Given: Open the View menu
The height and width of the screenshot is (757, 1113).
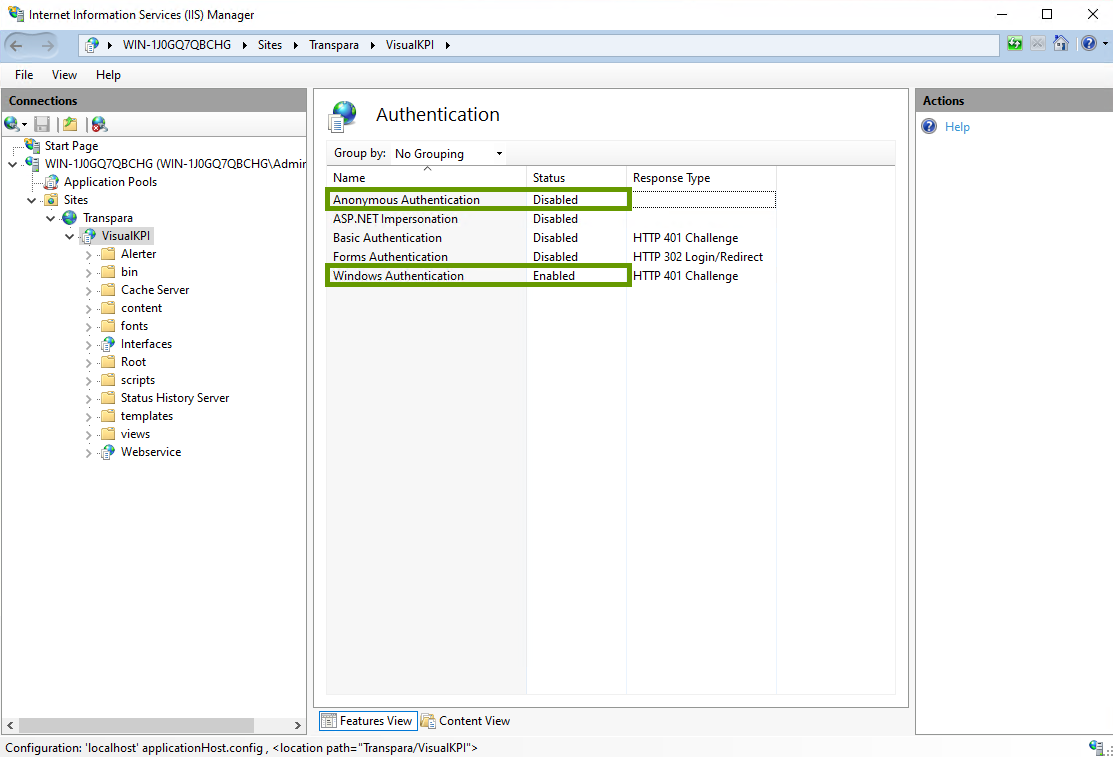Looking at the screenshot, I should [x=64, y=75].
